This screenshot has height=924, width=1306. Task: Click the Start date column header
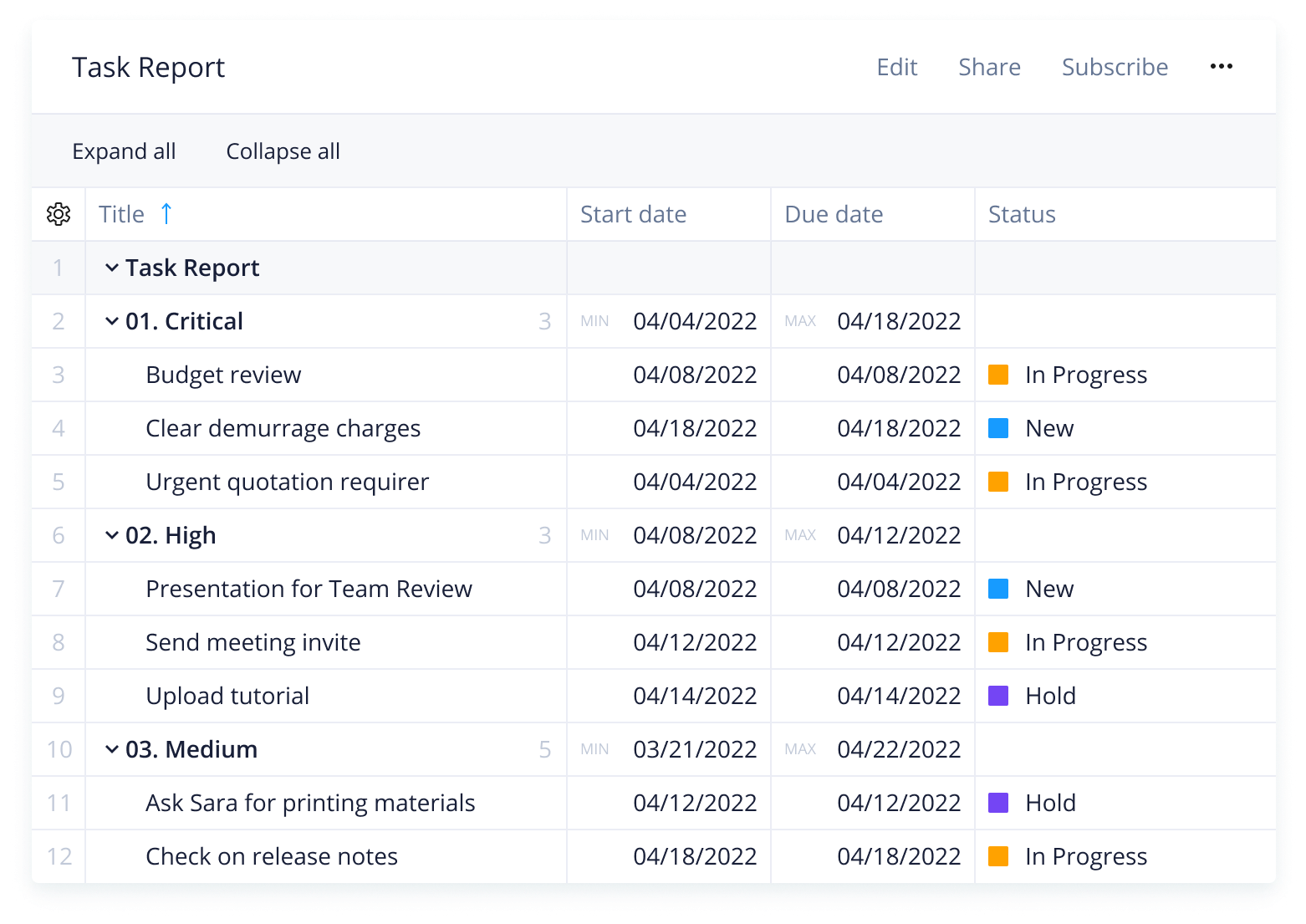point(633,214)
